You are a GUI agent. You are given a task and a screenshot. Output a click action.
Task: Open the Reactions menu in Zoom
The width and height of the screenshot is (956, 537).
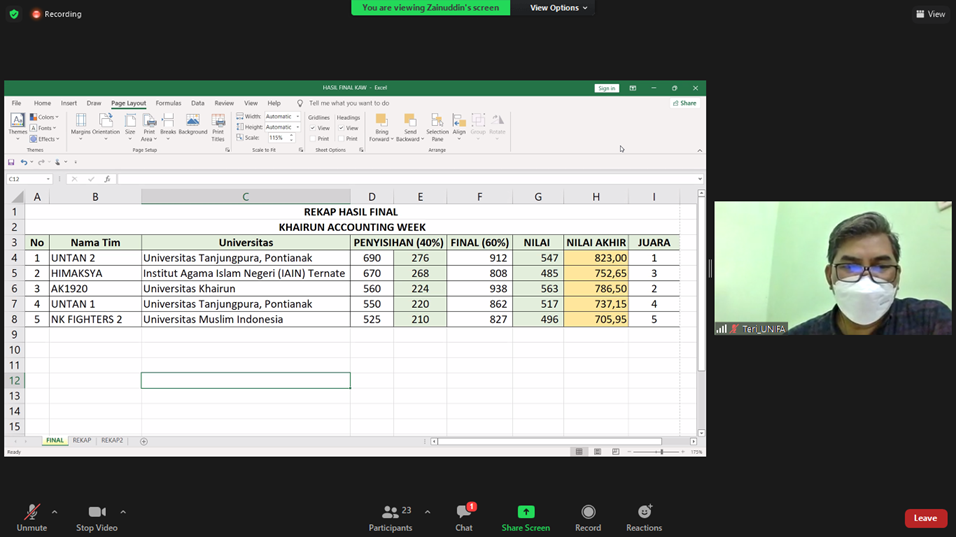tap(644, 516)
